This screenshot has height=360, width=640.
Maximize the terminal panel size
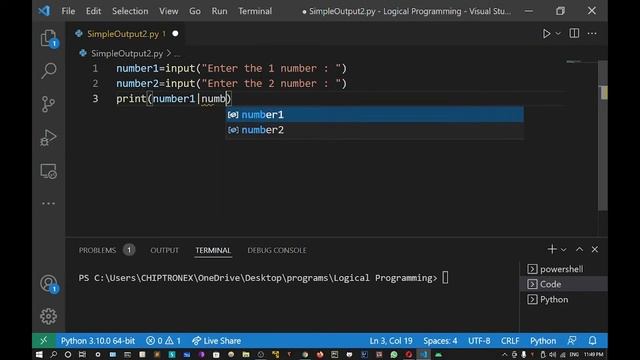(x=579, y=249)
